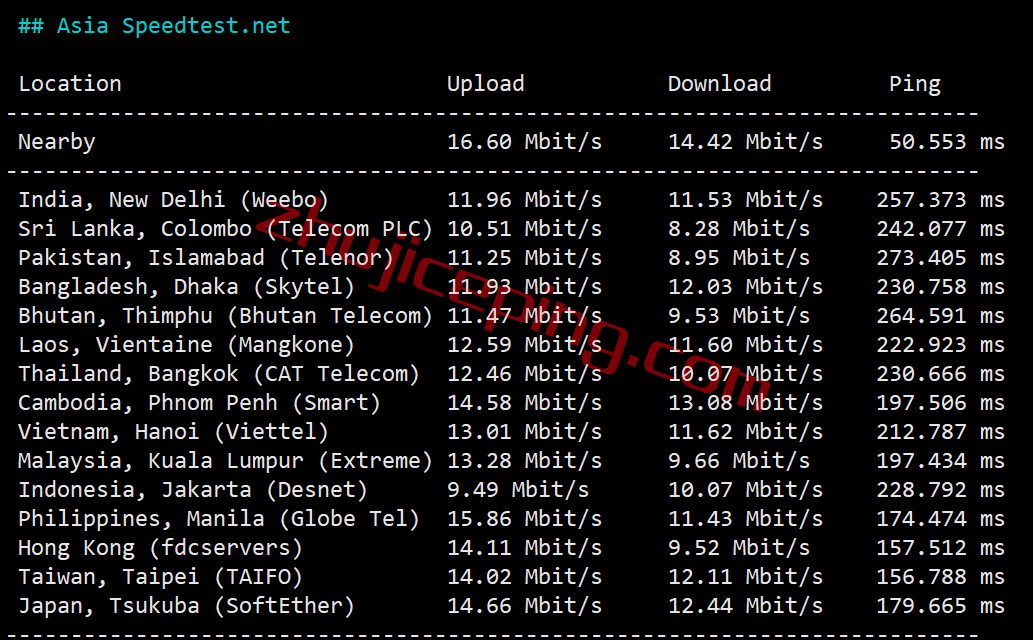The height and width of the screenshot is (640, 1033).
Task: Select the Hong Kong (fdcservers) row
Action: coord(160,548)
